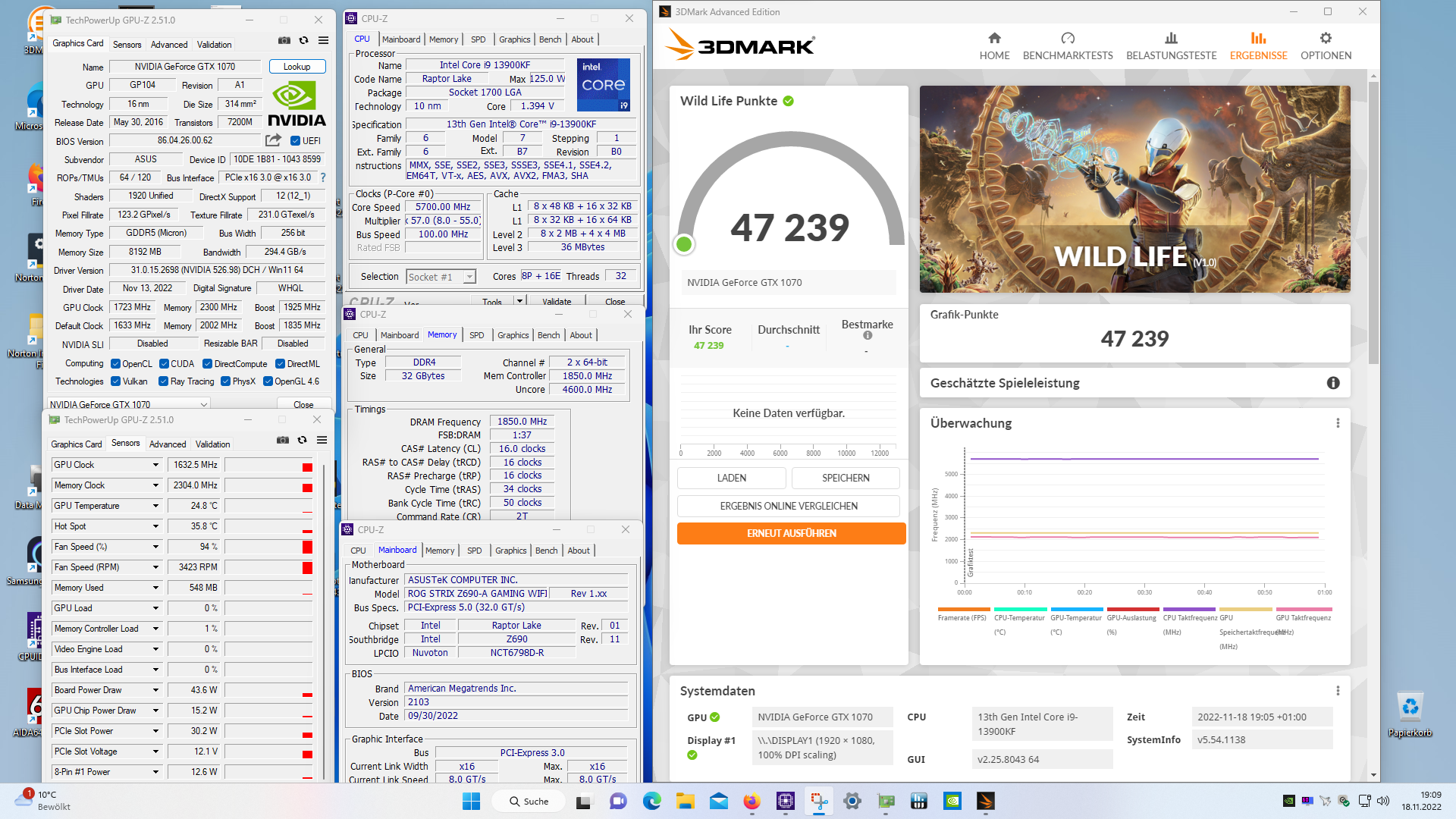The height and width of the screenshot is (819, 1456).
Task: Click the Mail icon on the taskbar
Action: [x=718, y=801]
